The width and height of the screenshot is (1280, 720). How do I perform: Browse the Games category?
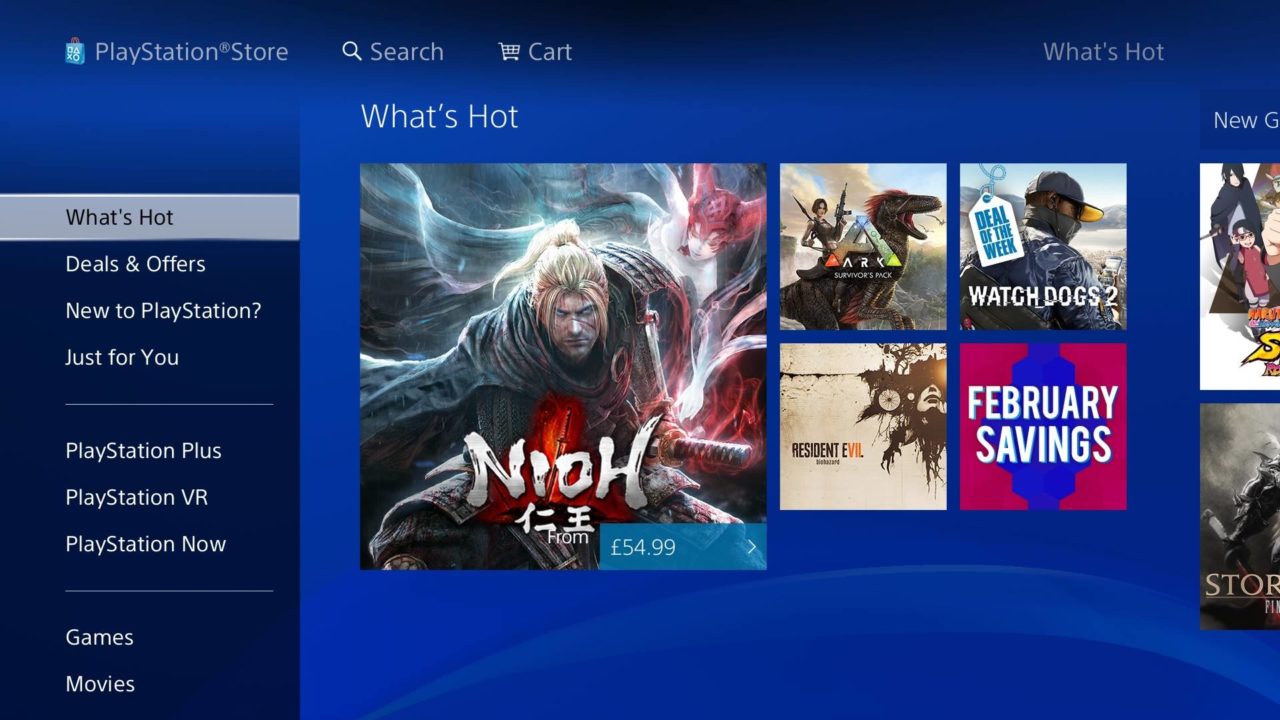pos(99,637)
